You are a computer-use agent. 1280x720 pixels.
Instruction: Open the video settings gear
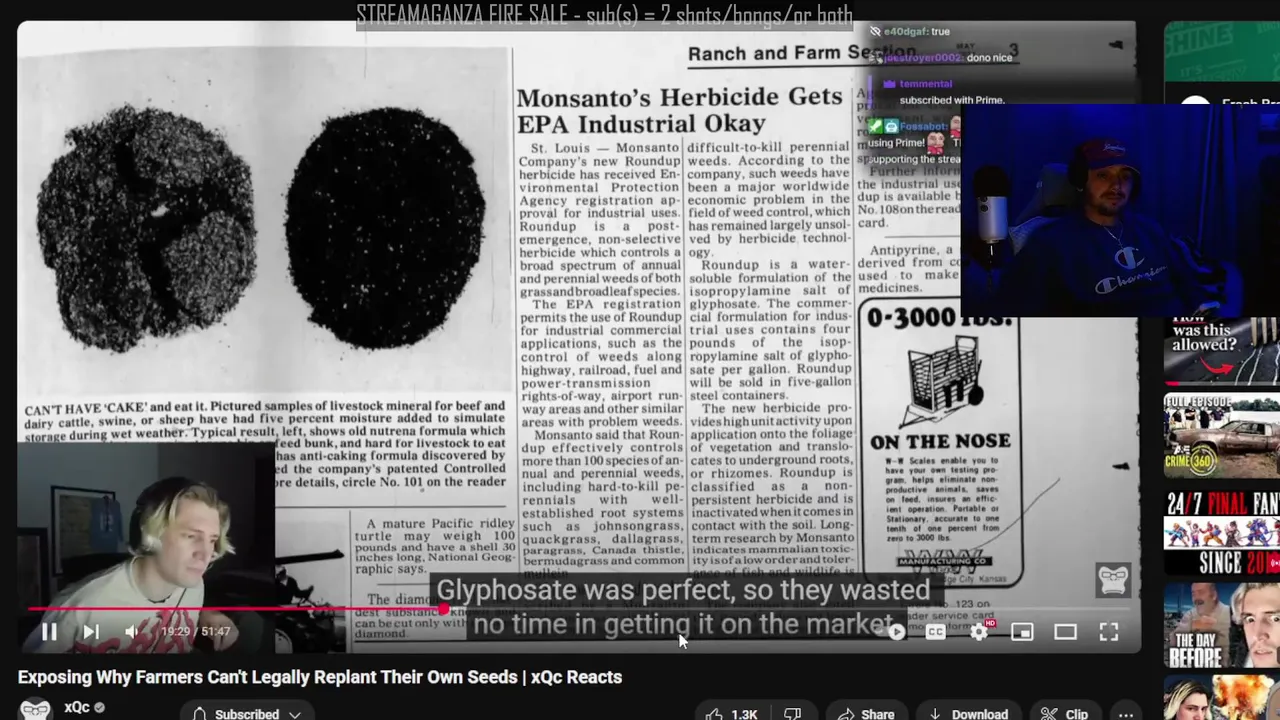click(979, 631)
